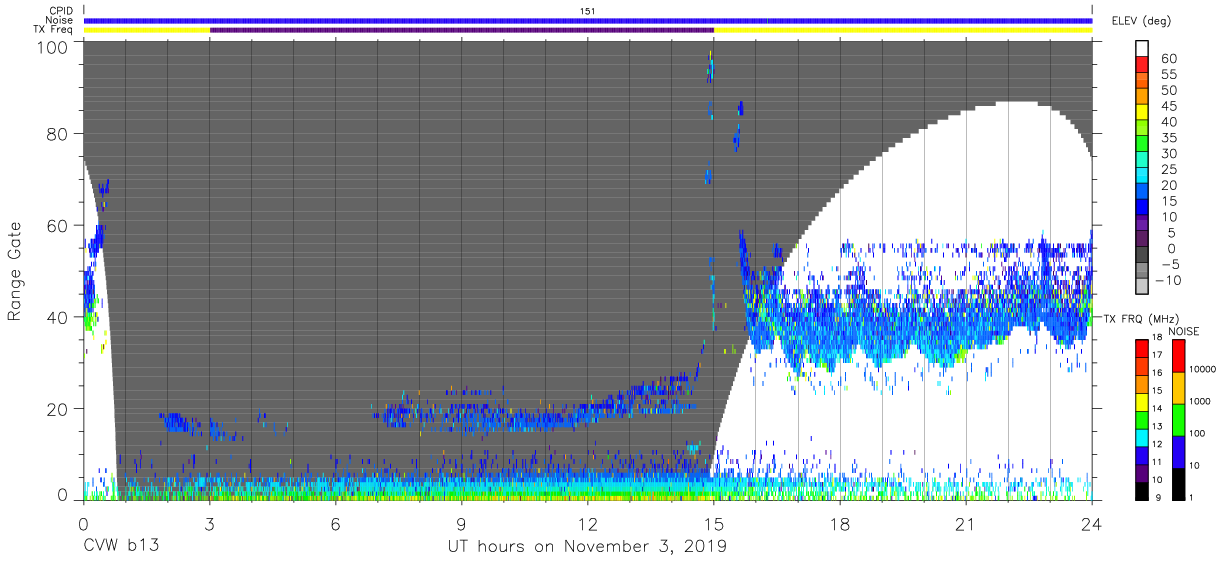Click the Noise row label
Screen dimensions: 1228x567
pos(59,20)
